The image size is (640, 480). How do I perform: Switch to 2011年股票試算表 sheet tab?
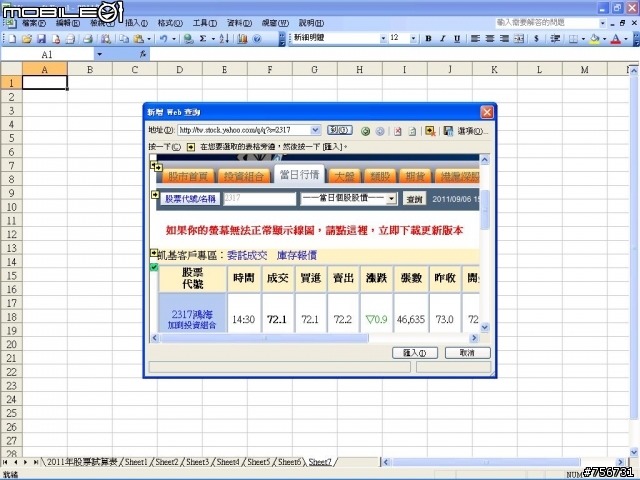point(82,462)
